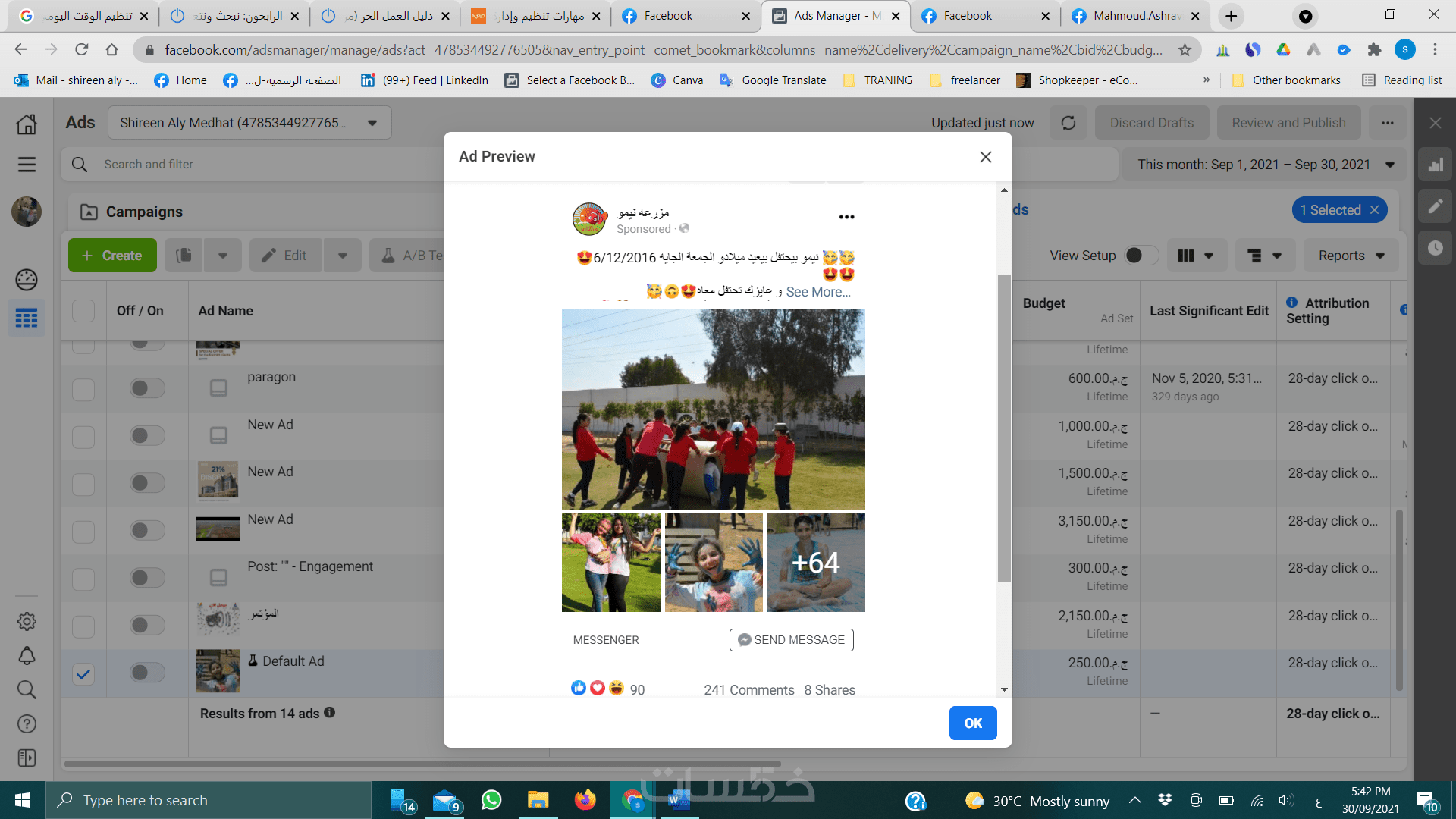This screenshot has width=1456, height=819.
Task: Open the Ads Manager hamburger menu icon
Action: pyautogui.click(x=27, y=165)
